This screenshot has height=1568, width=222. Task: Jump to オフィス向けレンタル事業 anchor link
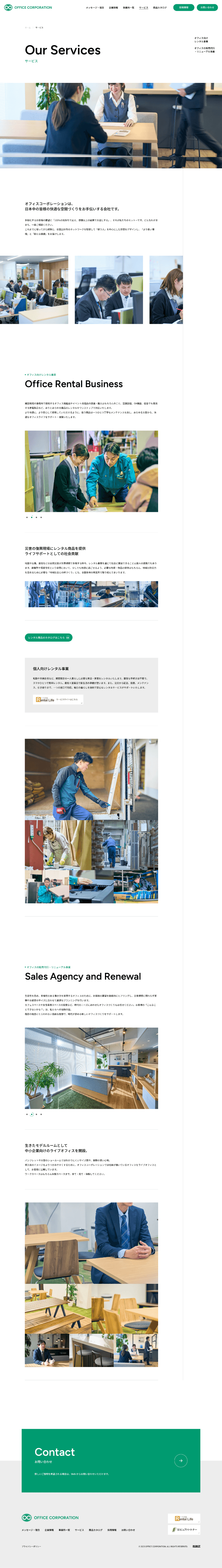(x=201, y=39)
